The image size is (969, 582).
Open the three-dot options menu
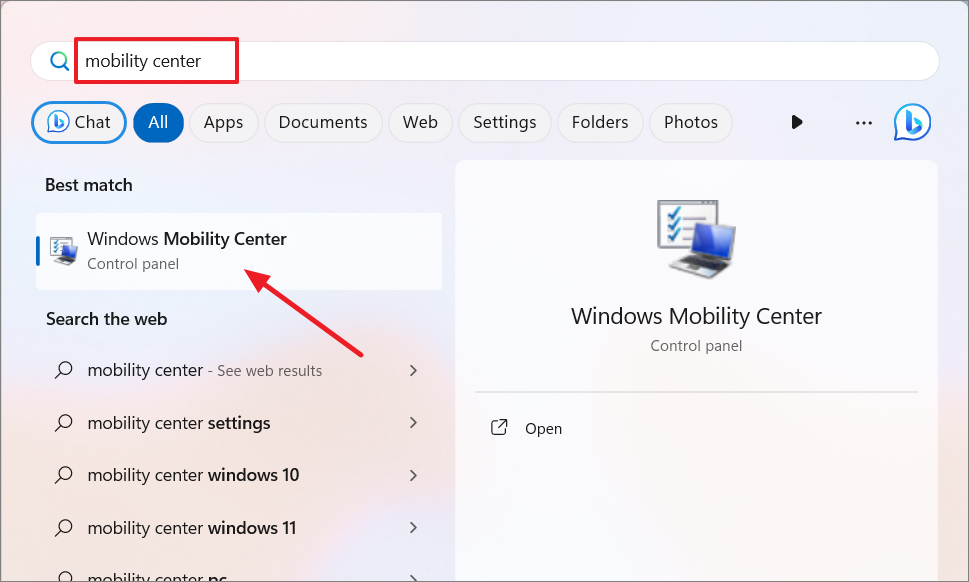864,123
